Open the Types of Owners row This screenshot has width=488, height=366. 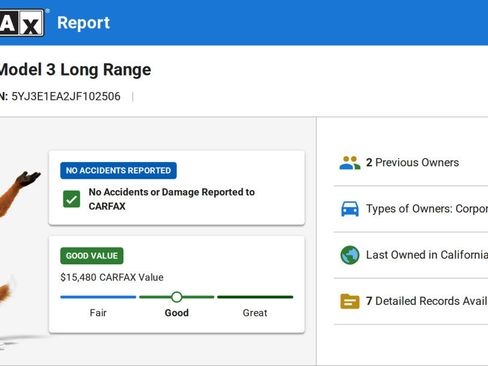pos(411,209)
